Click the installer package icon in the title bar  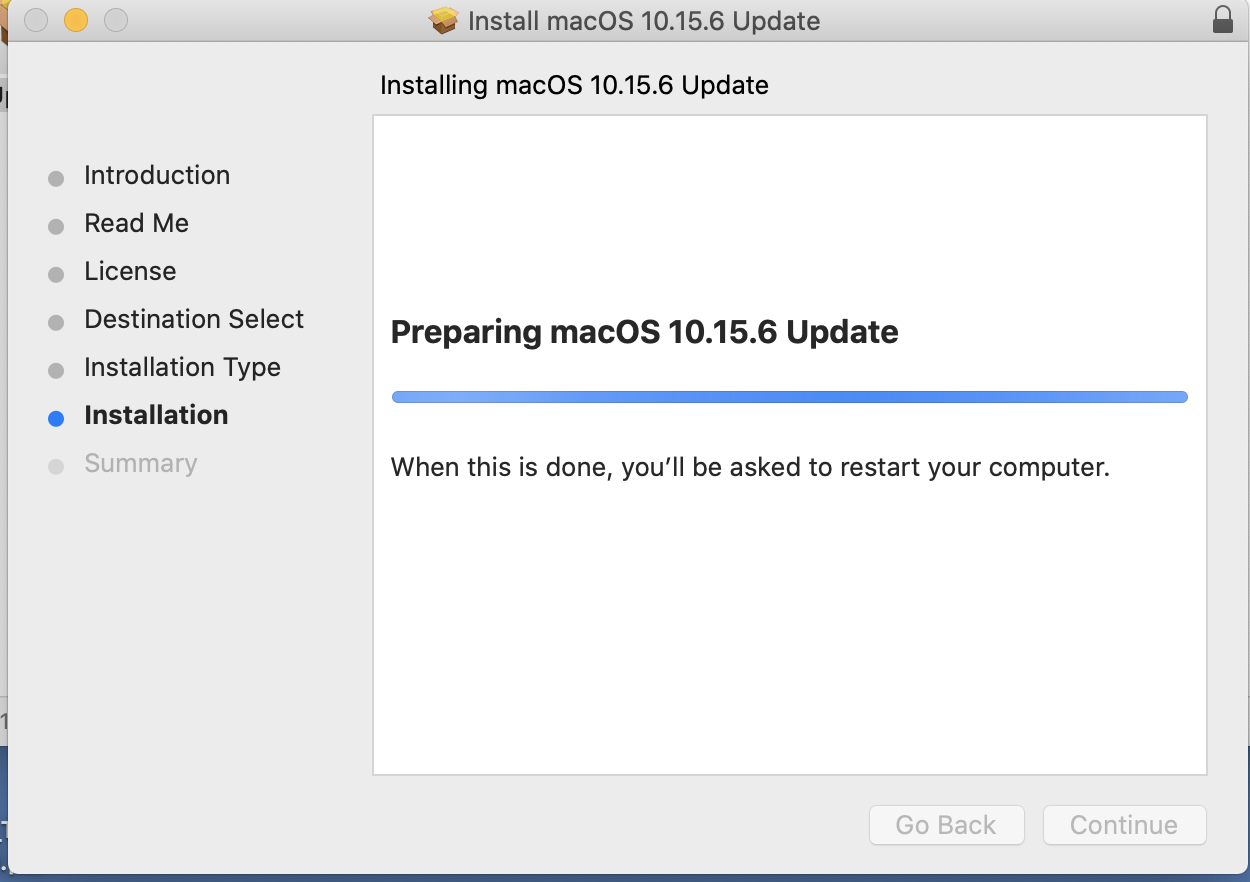pos(440,20)
